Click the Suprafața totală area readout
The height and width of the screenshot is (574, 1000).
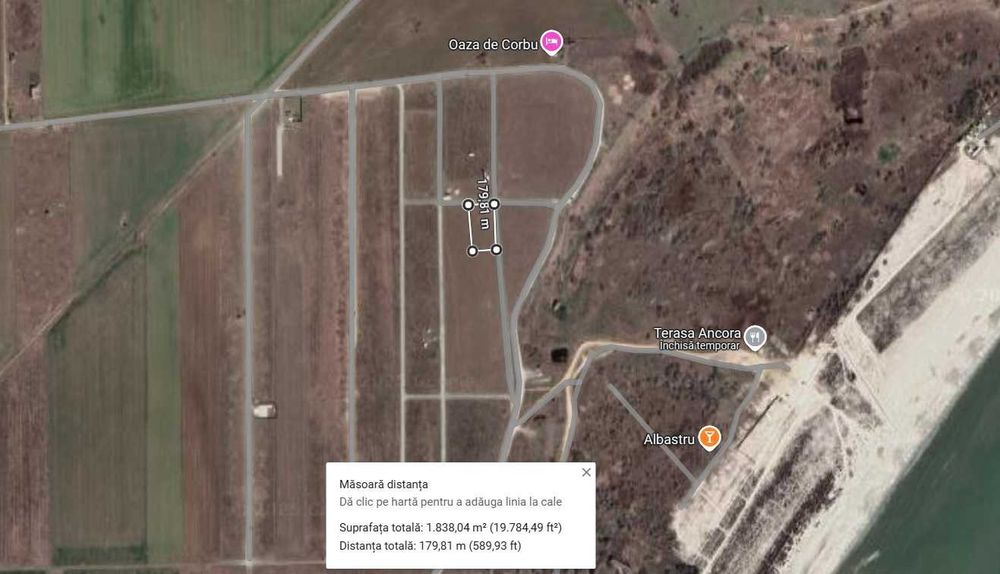click(450, 527)
